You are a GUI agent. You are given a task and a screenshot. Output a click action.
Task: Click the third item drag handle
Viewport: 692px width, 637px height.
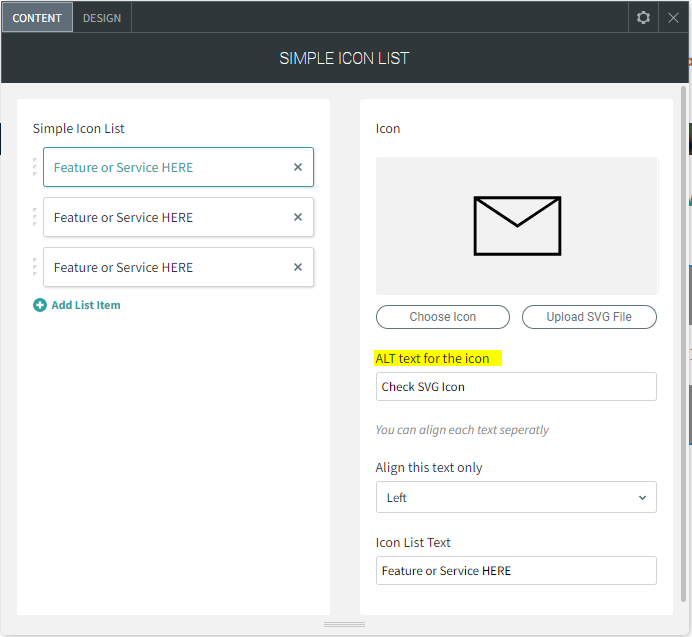click(35, 267)
